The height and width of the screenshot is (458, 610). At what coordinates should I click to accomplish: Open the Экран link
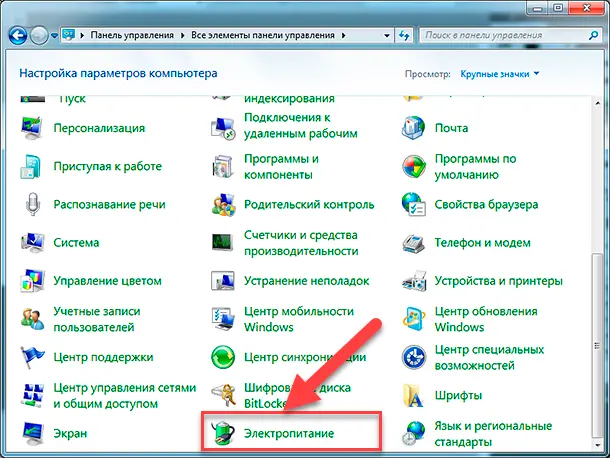pyautogui.click(x=70, y=433)
